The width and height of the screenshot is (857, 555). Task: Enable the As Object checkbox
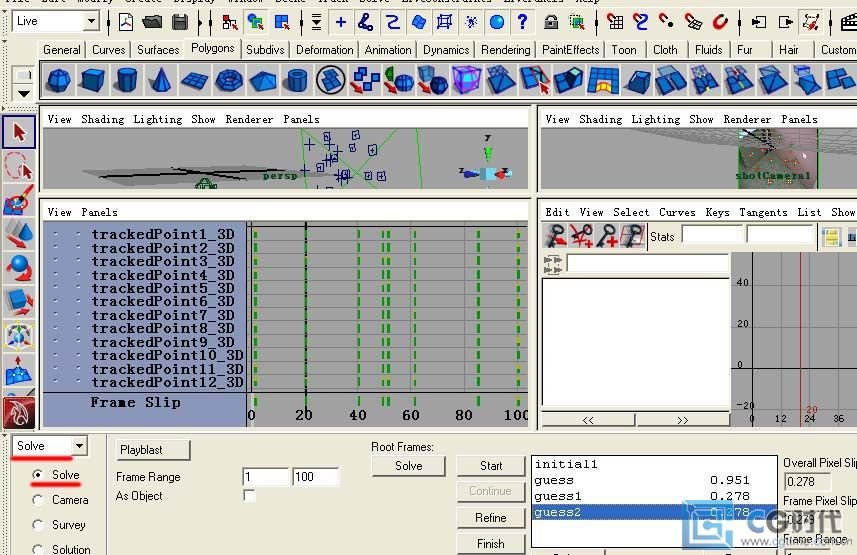point(249,496)
